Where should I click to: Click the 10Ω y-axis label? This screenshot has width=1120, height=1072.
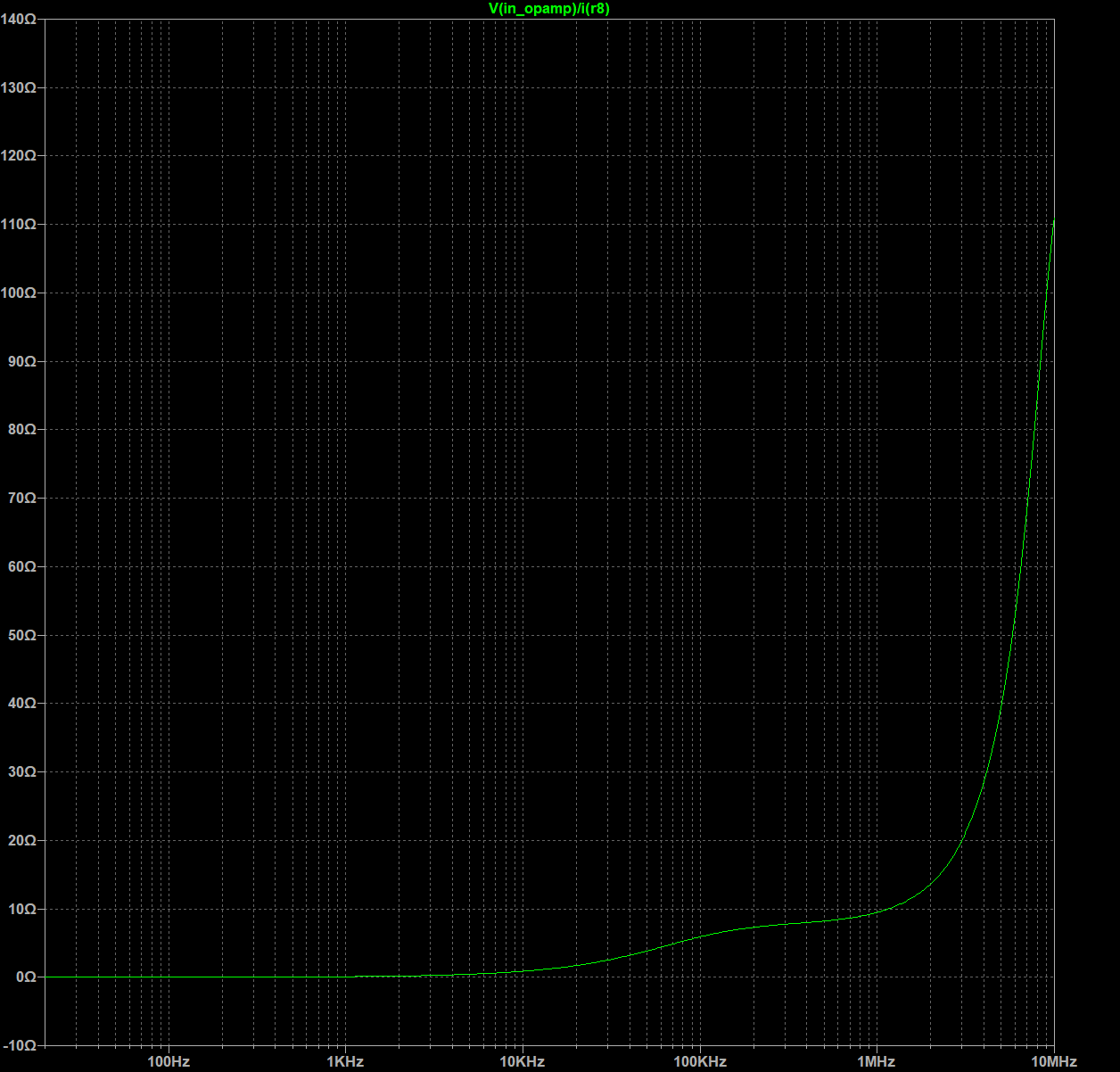click(22, 909)
